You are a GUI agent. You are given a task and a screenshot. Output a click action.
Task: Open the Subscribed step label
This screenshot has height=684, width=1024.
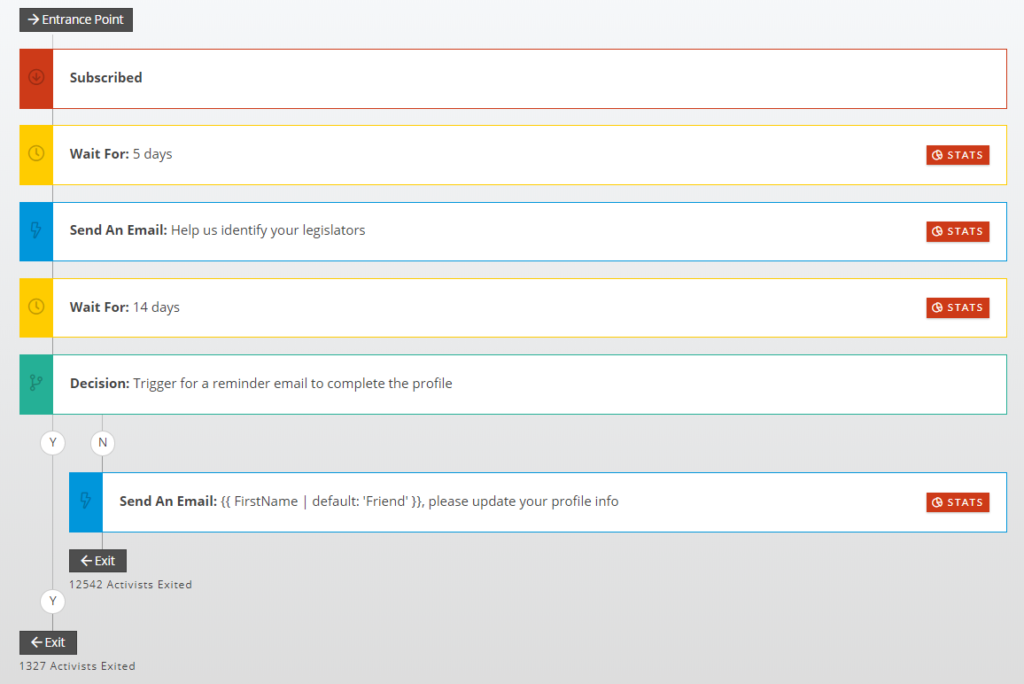click(x=106, y=78)
